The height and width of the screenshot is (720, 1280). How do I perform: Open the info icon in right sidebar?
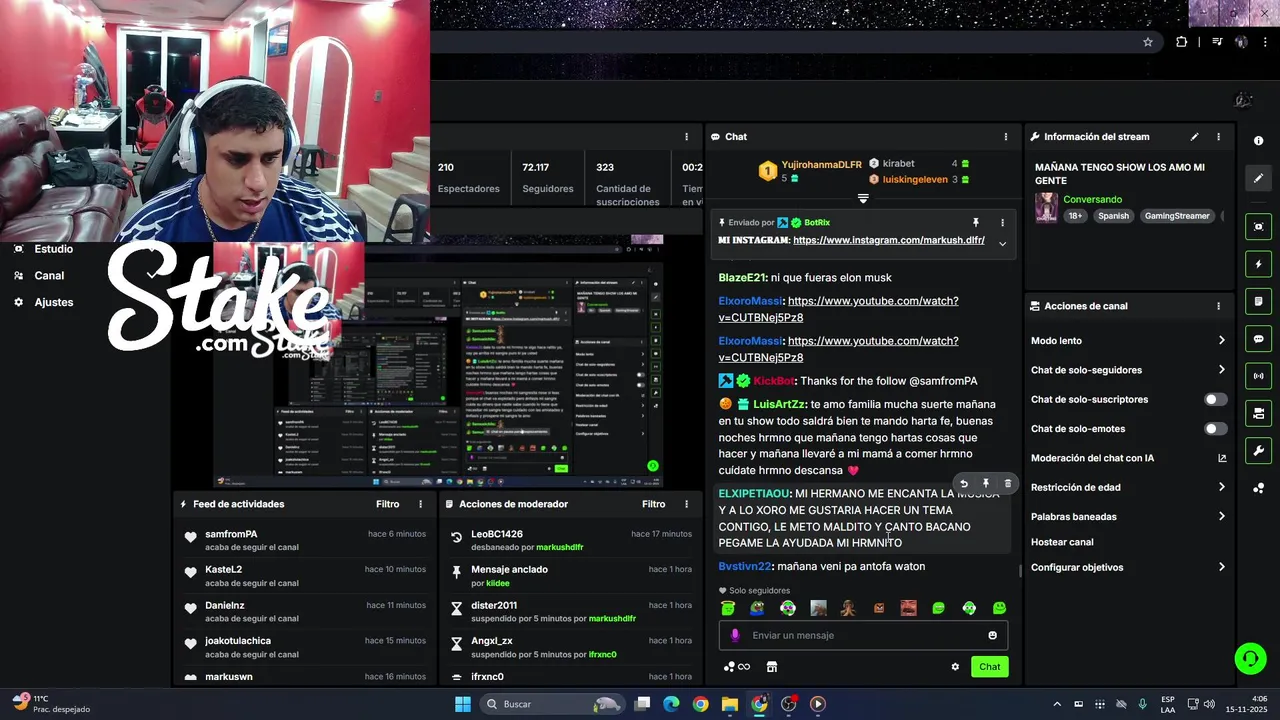[1258, 141]
